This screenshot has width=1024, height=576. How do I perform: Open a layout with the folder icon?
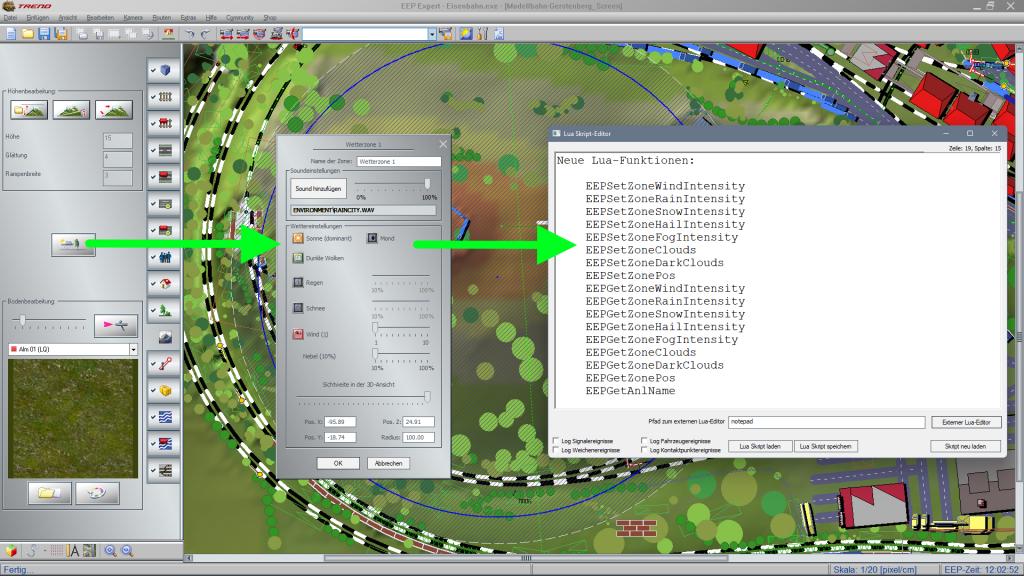(27, 34)
